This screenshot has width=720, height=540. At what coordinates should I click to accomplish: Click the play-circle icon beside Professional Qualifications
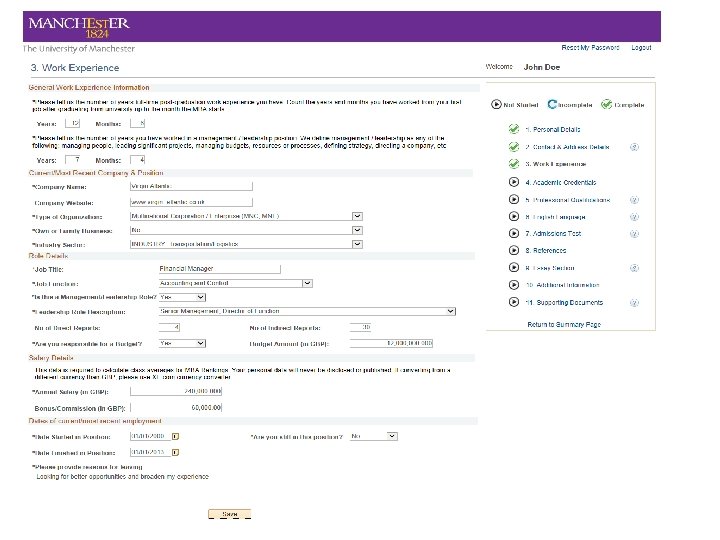[x=514, y=199]
